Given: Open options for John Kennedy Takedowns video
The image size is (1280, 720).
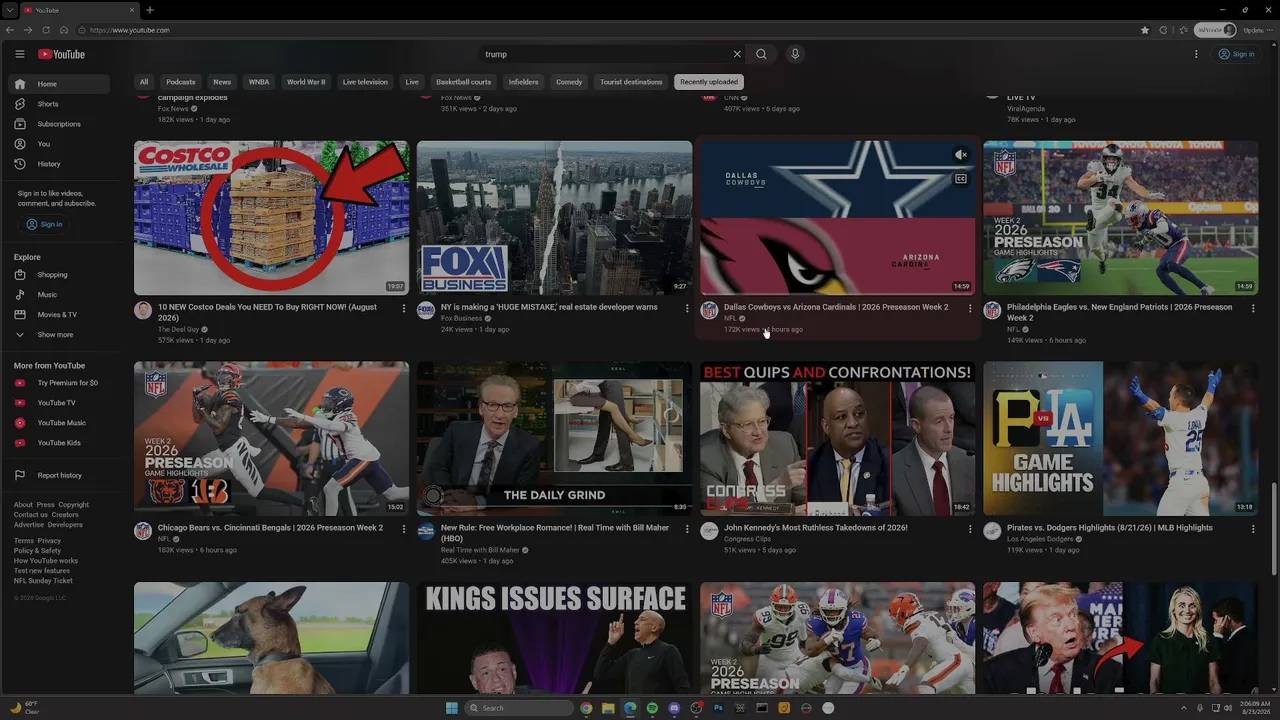Looking at the screenshot, I should coord(970,529).
